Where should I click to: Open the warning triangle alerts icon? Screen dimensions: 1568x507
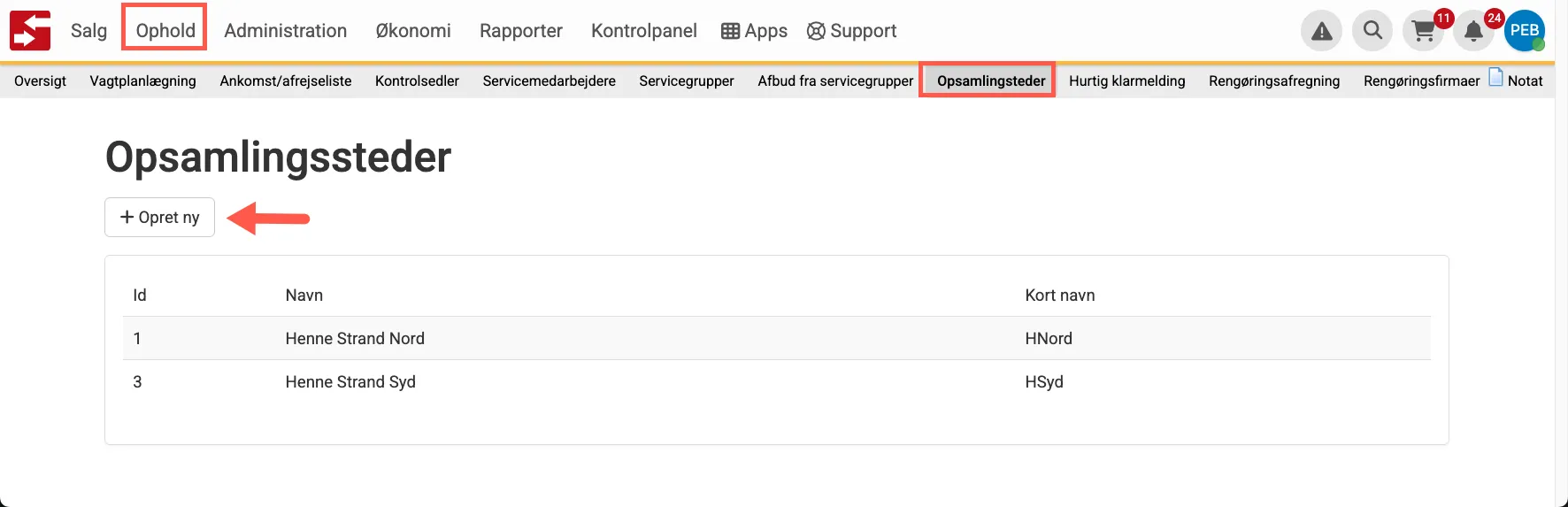[x=1321, y=31]
